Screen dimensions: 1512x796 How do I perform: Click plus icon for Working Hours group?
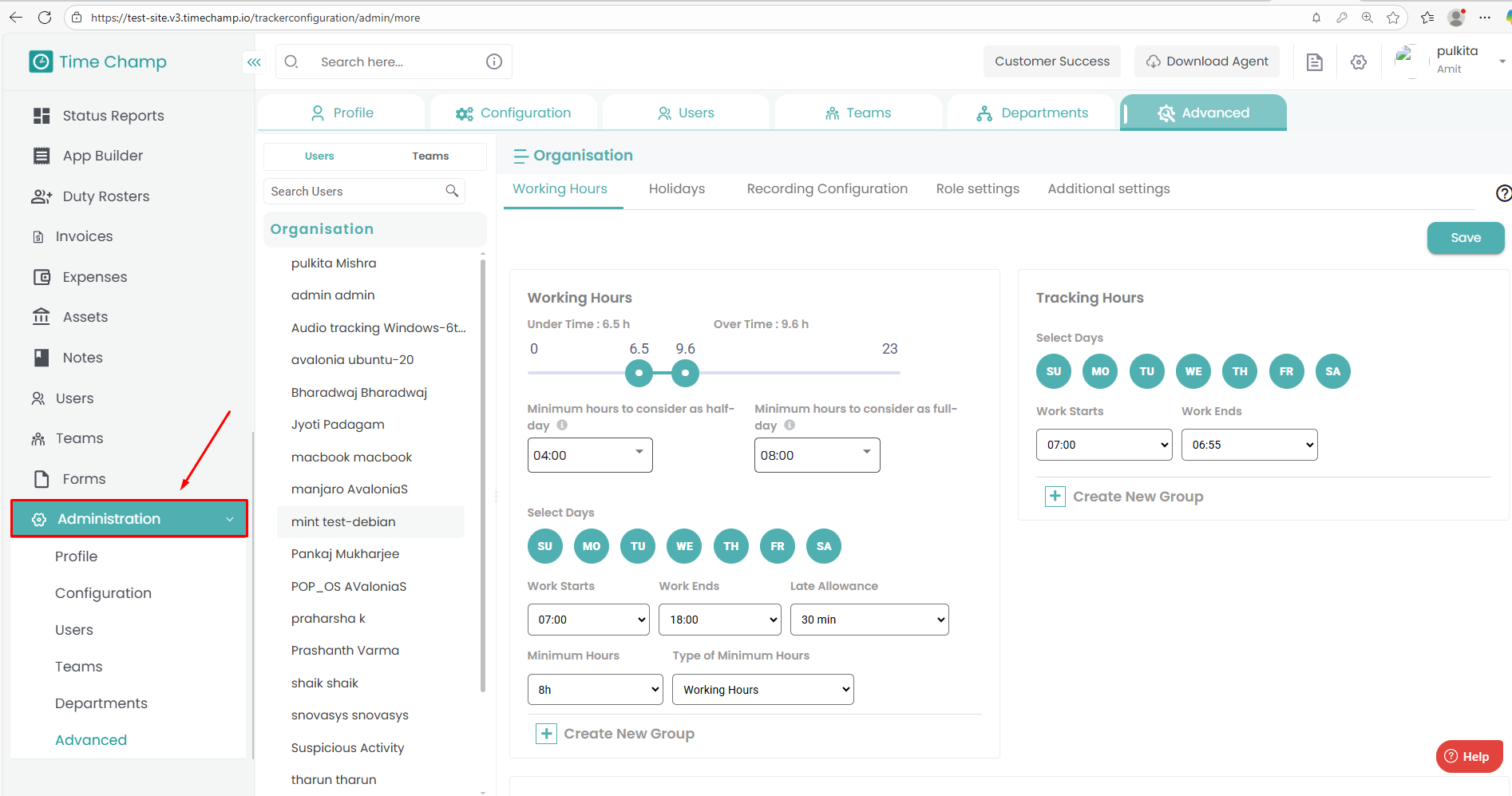pos(546,734)
